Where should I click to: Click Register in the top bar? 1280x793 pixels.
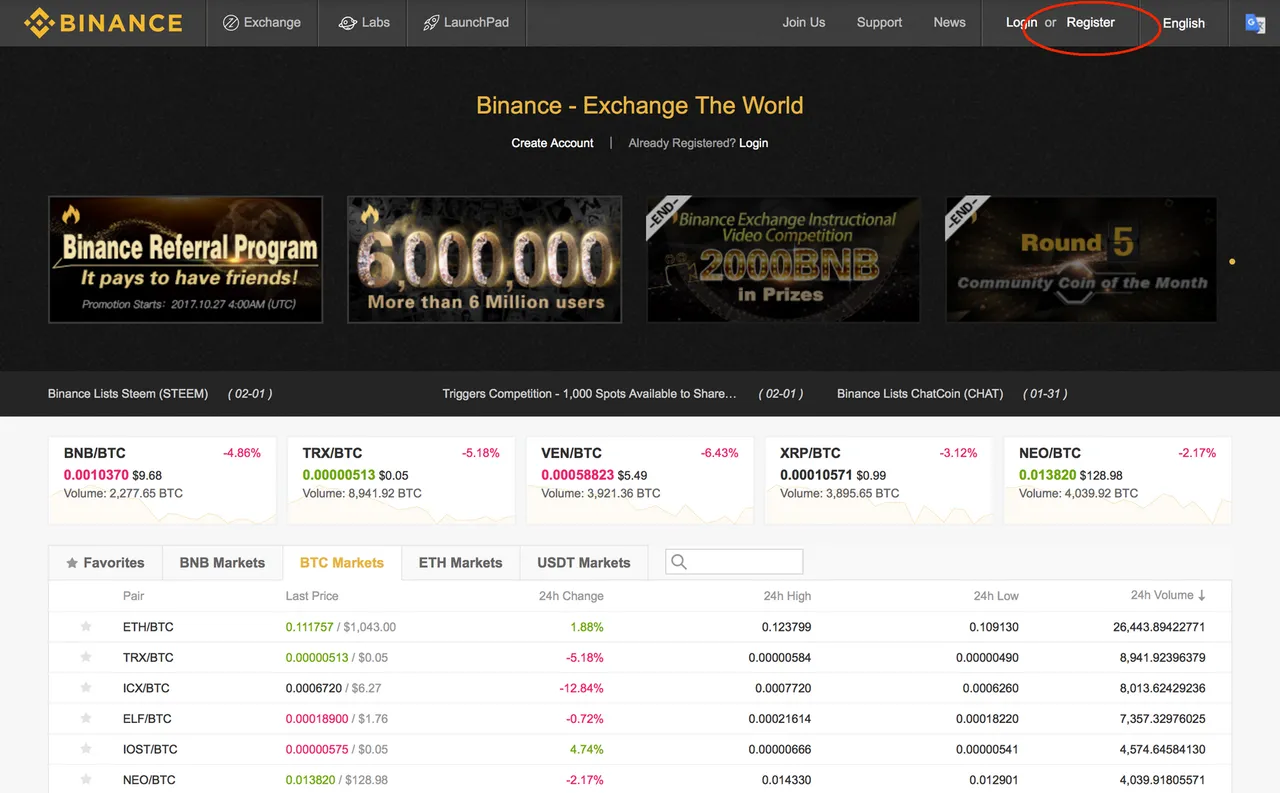[1090, 22]
